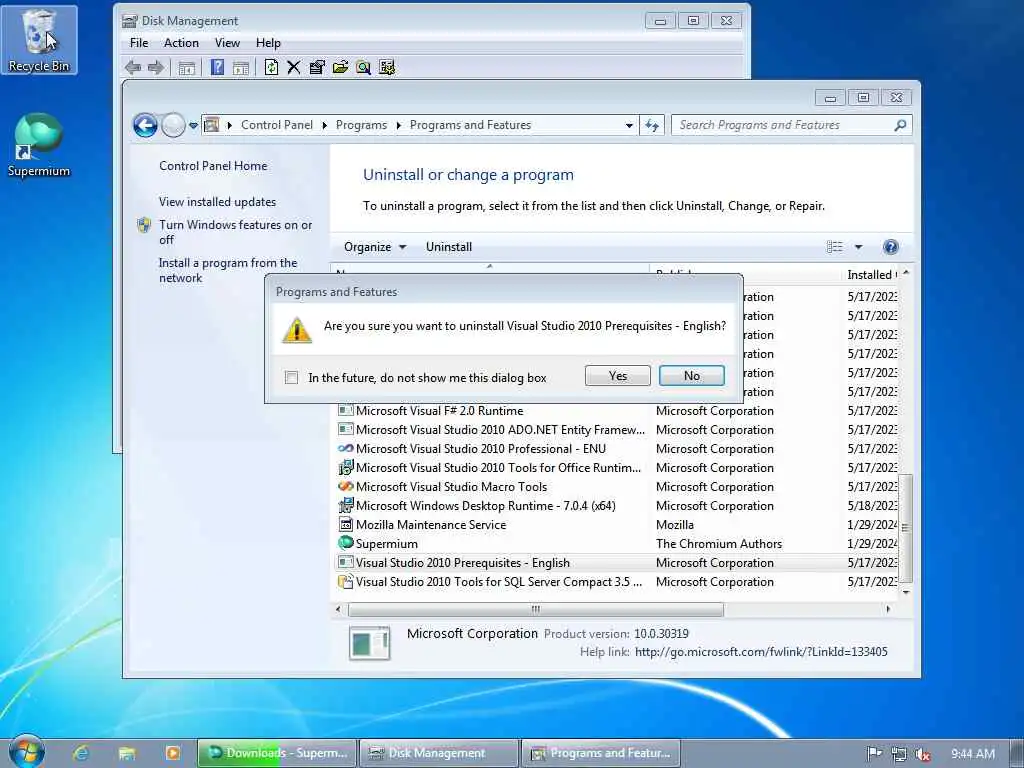Select Microsoft Visual Studio 2010 Professional - ENU
Viewport: 1024px width, 768px height.
tap(616, 449)
